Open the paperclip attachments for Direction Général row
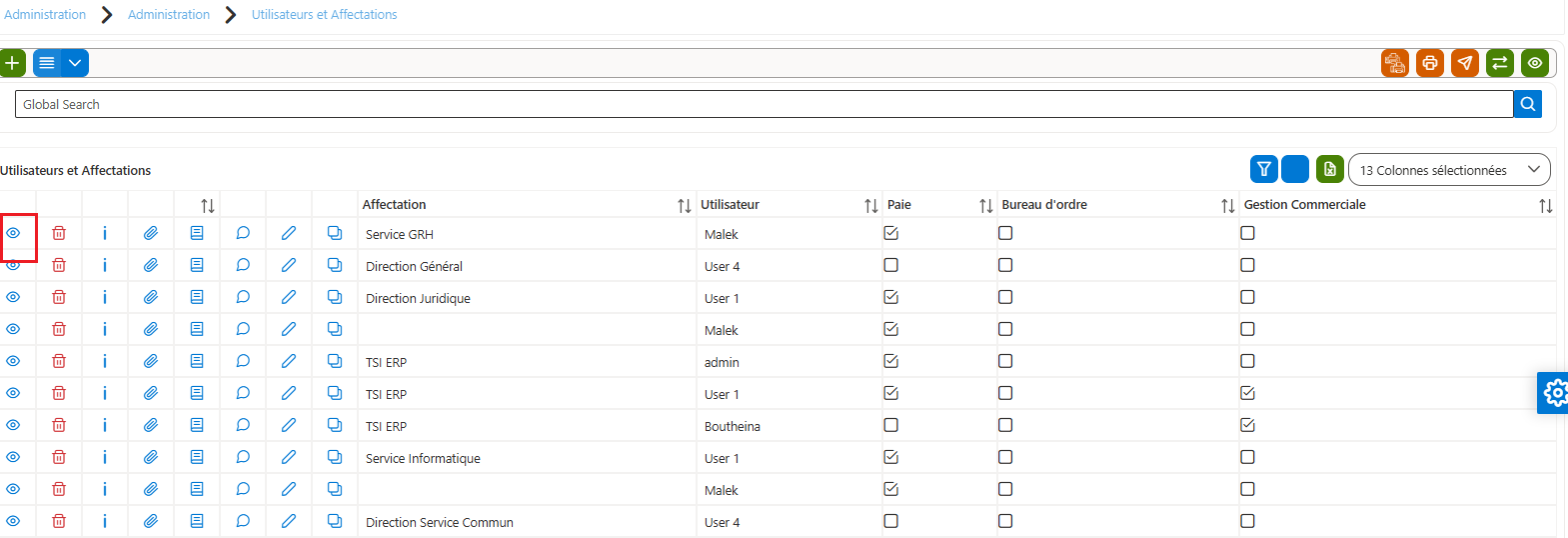Image resolution: width=1568 pixels, height=538 pixels. coord(151,265)
